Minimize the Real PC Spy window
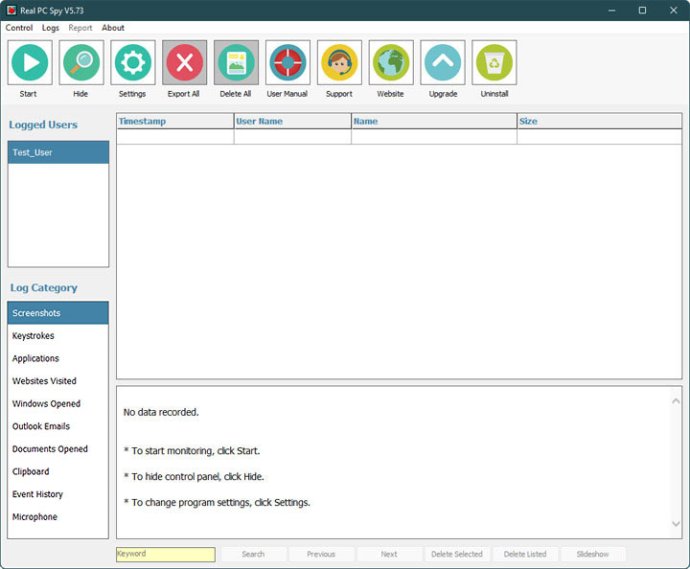 coord(612,10)
